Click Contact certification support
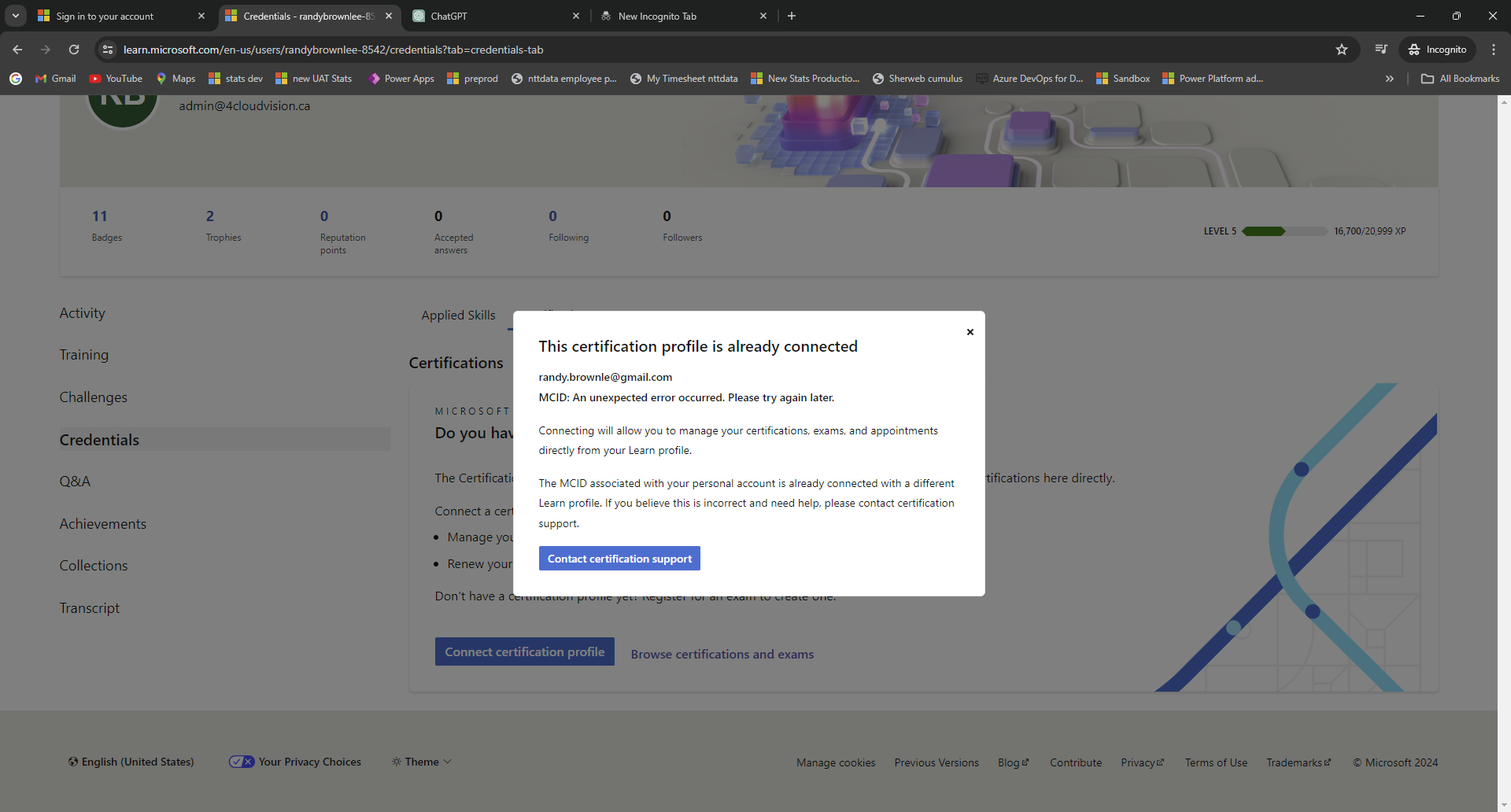The width and height of the screenshot is (1511, 812). pyautogui.click(x=619, y=558)
